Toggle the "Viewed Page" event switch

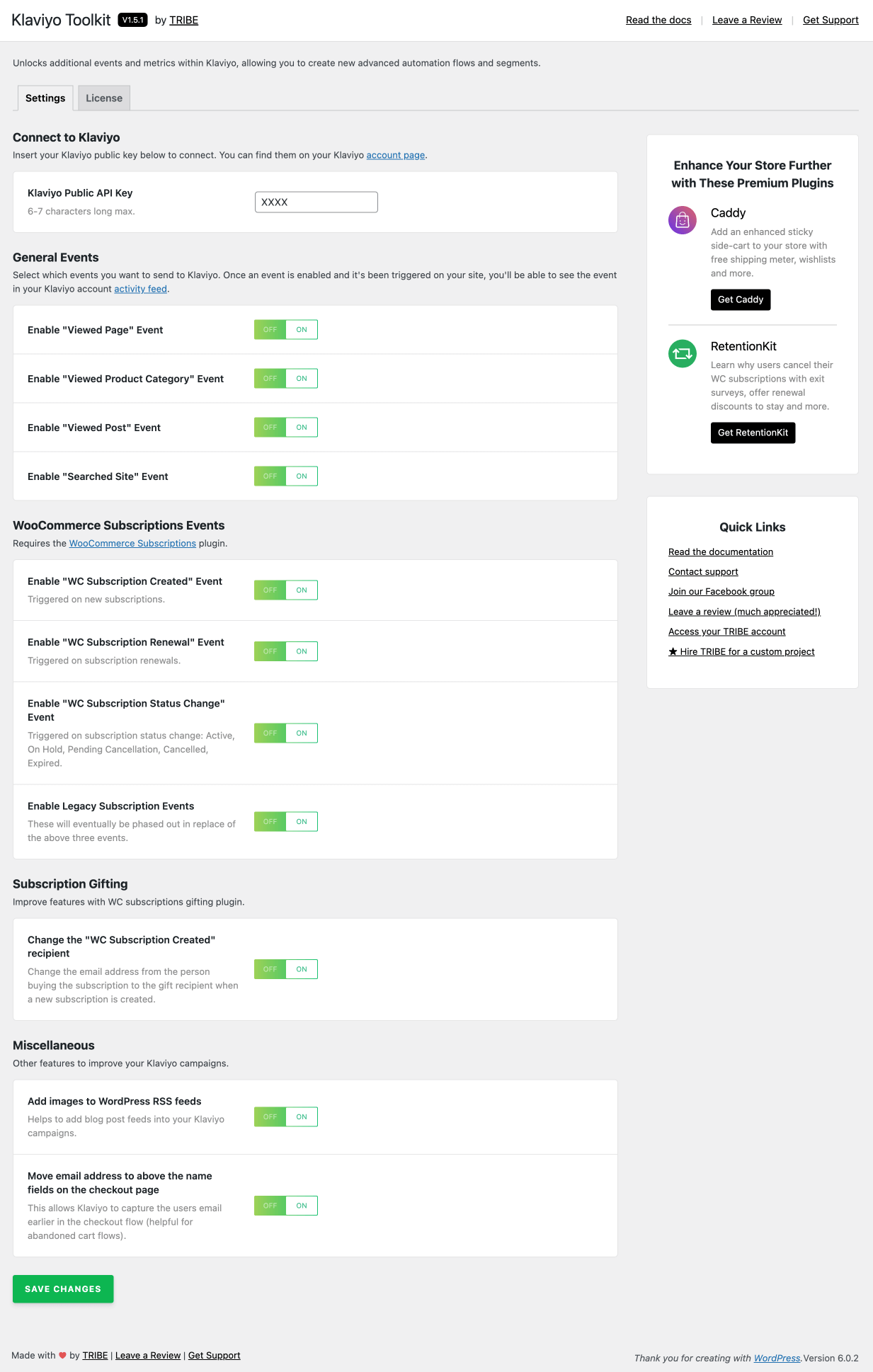pyautogui.click(x=286, y=330)
